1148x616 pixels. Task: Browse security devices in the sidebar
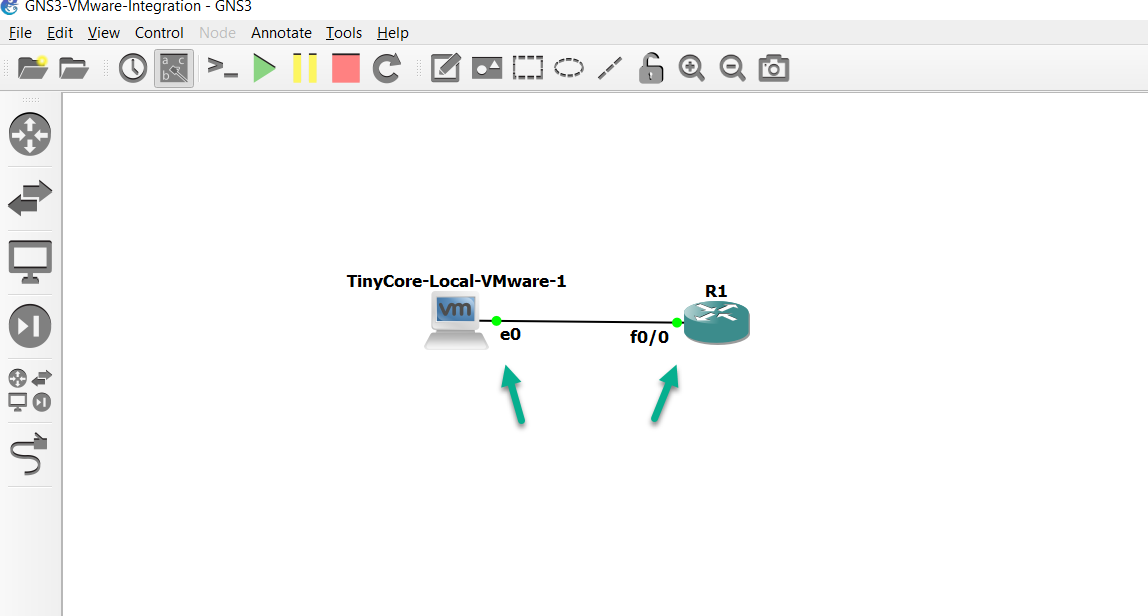tap(30, 325)
